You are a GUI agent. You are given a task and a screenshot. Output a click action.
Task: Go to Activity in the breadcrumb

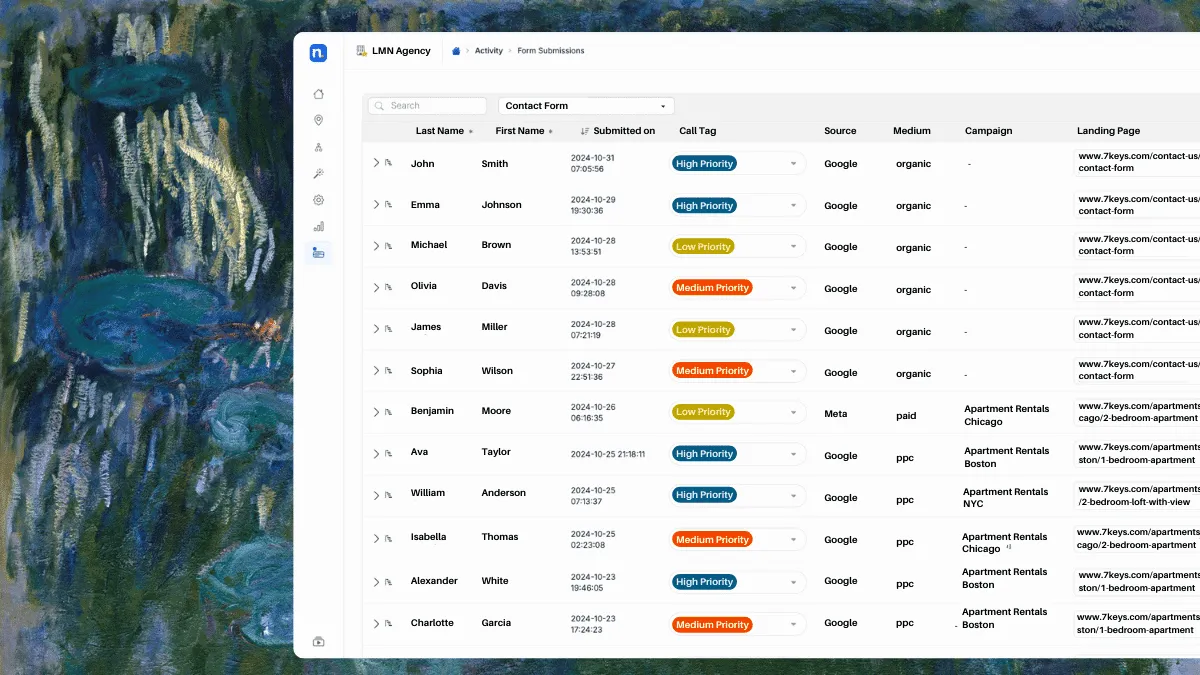pyautogui.click(x=489, y=51)
